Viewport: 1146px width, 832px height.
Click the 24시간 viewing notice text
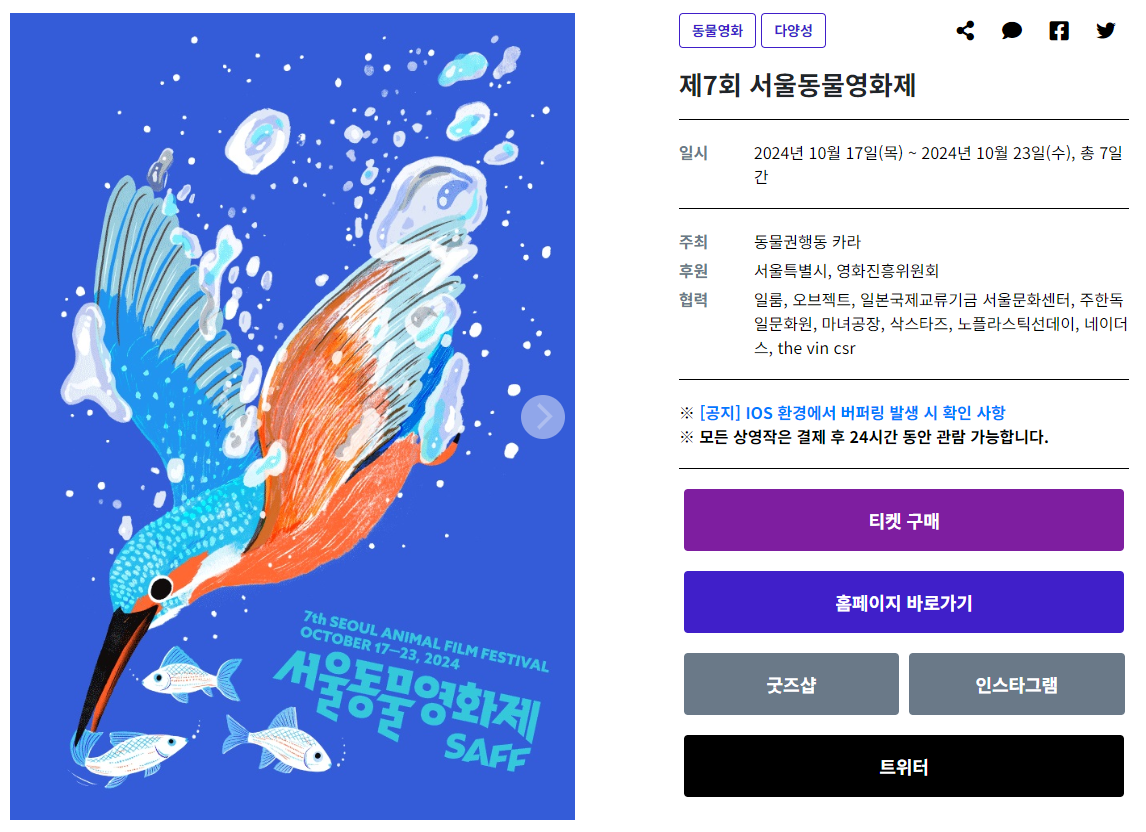coord(873,437)
